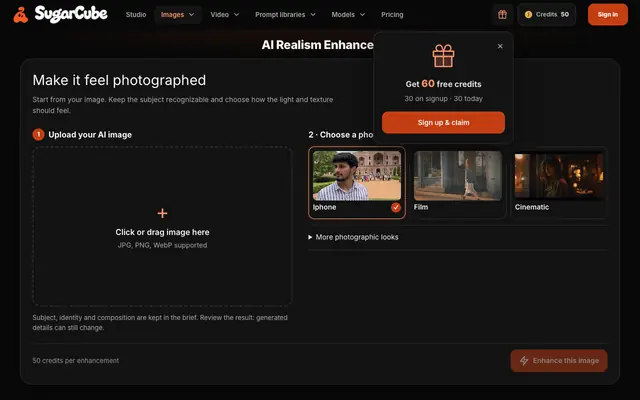Click the checkmark on Iphone look
The width and height of the screenshot is (640, 400).
[x=396, y=207]
